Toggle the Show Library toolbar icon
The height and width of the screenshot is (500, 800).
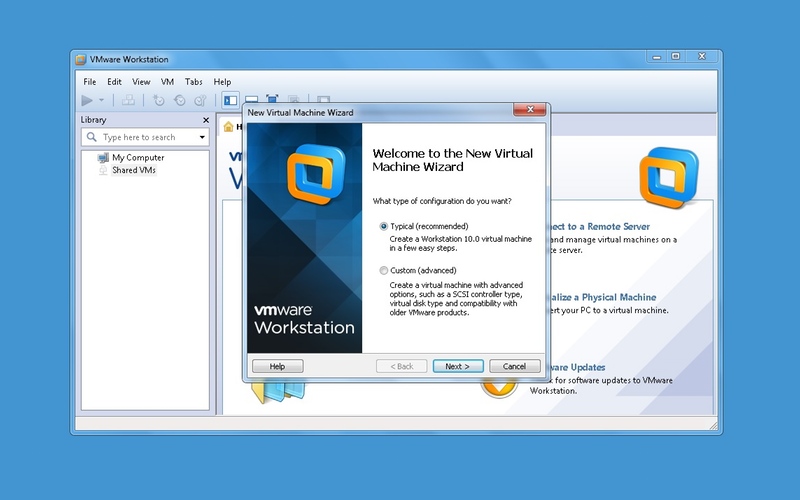[x=231, y=101]
